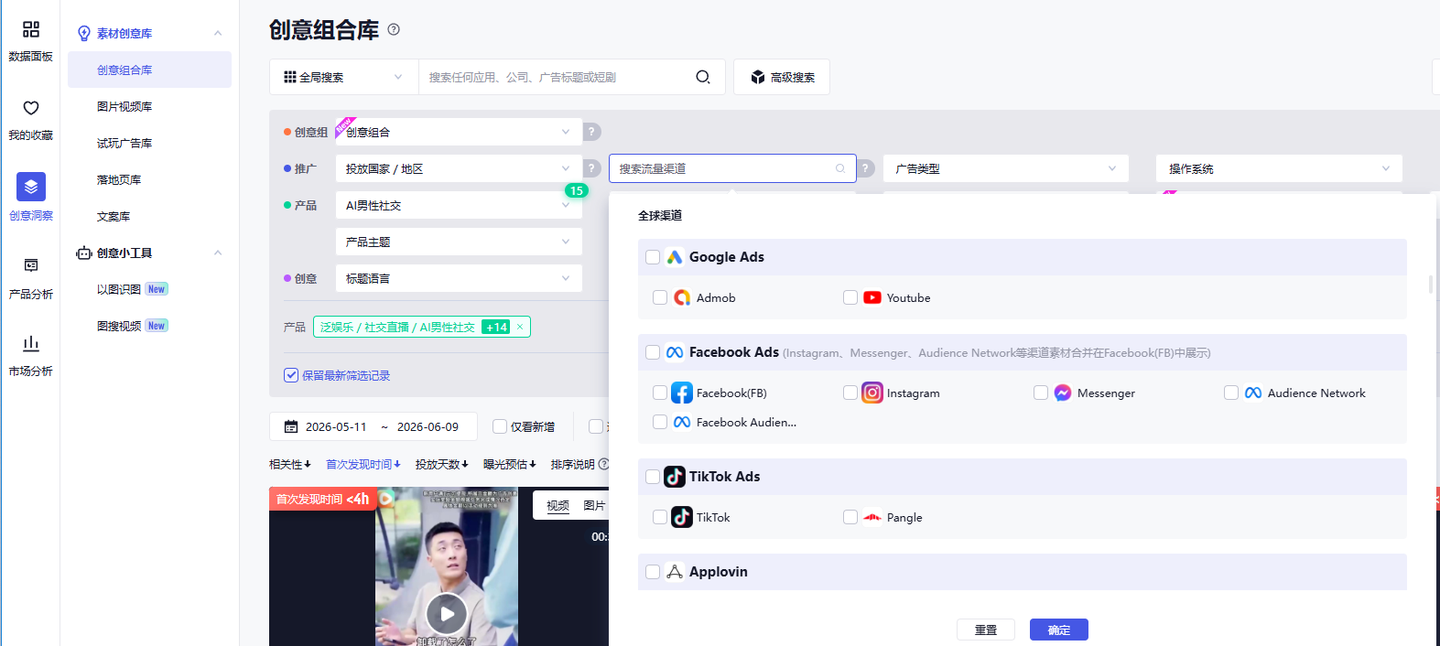The image size is (1440, 646).
Task: Open the 广告类型 dropdown
Action: coord(1006,168)
